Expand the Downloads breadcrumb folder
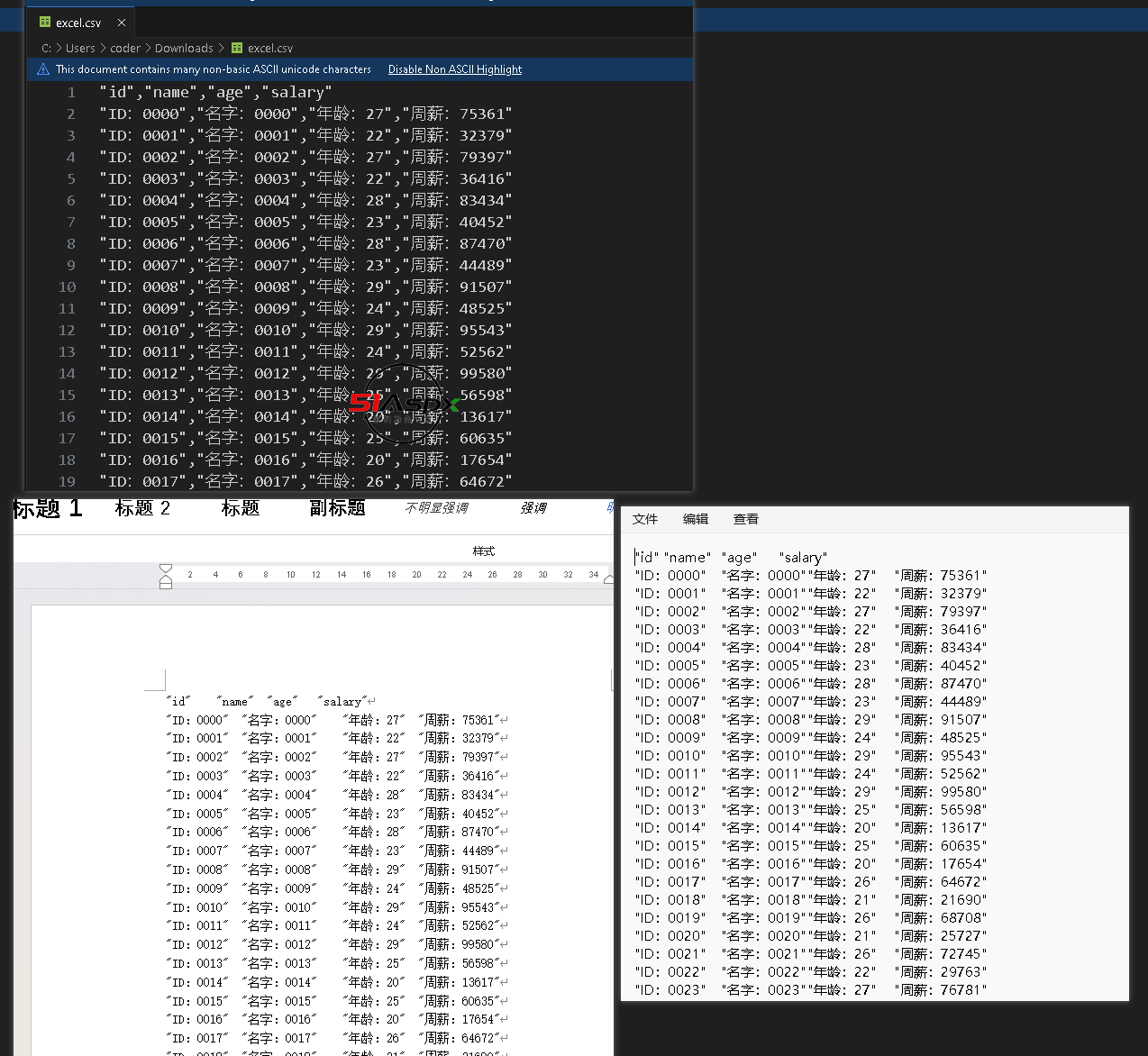This screenshot has width=1148, height=1056. point(184,49)
